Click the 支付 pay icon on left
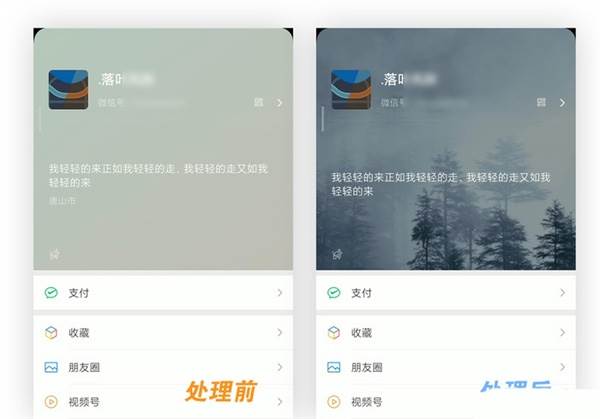The height and width of the screenshot is (419, 600). pos(51,293)
